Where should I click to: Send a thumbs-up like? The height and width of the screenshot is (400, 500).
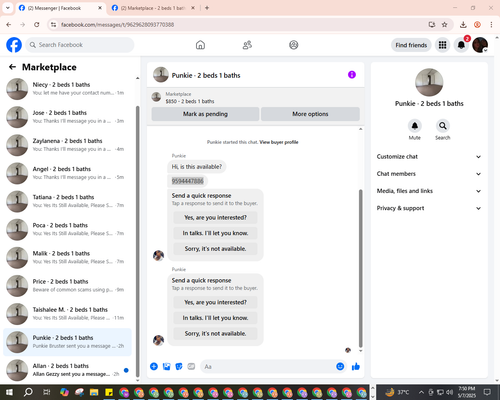tap(356, 367)
